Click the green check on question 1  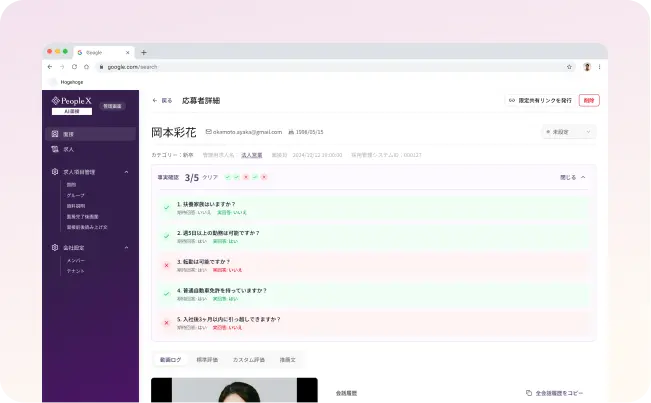tap(166, 207)
